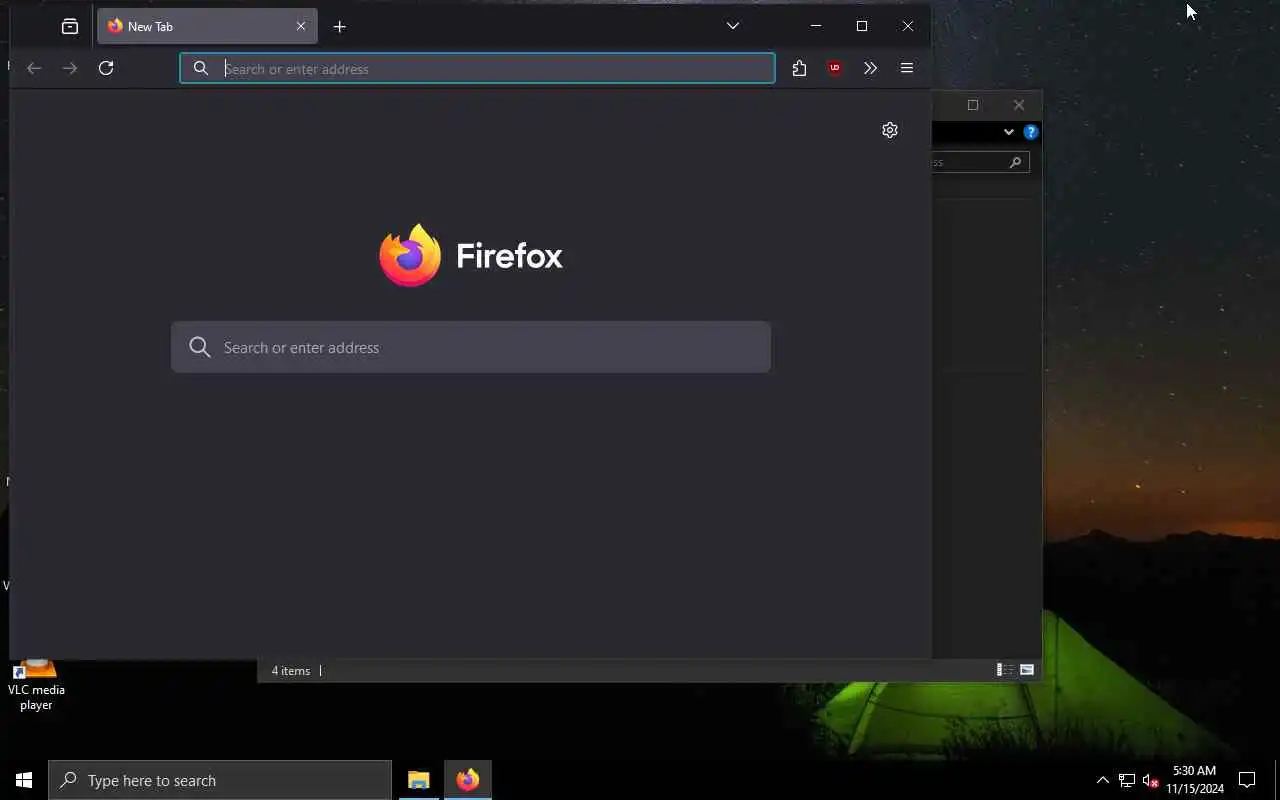This screenshot has height=800, width=1280.
Task: Open the network status tray icon
Action: point(1127,780)
